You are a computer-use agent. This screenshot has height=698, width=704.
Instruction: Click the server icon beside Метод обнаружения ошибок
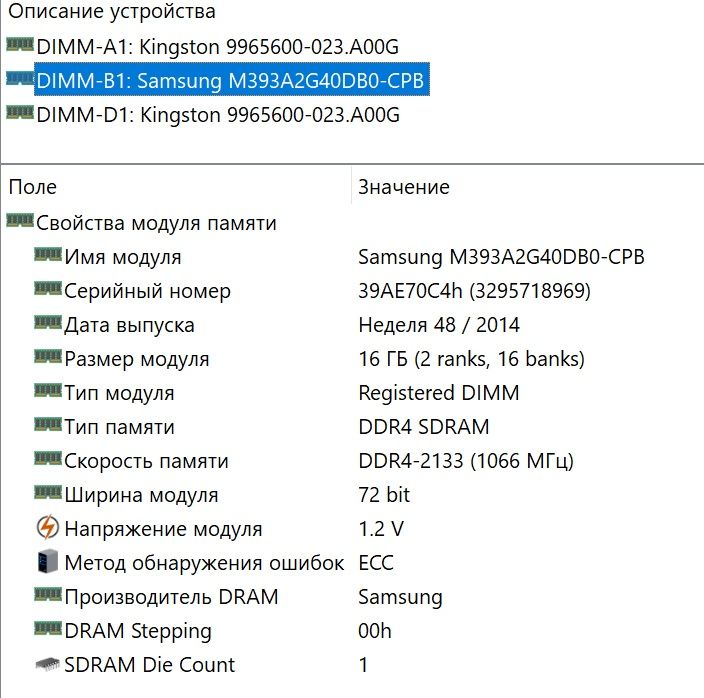(48, 561)
